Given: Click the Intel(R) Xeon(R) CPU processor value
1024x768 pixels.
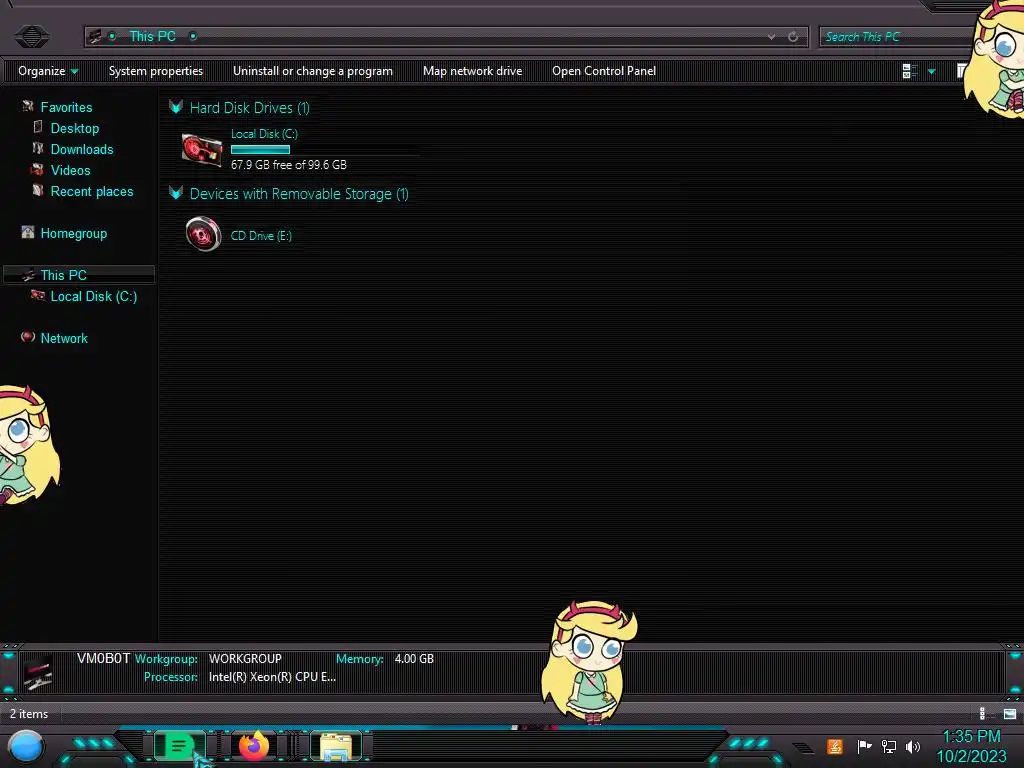Looking at the screenshot, I should pyautogui.click(x=272, y=677).
